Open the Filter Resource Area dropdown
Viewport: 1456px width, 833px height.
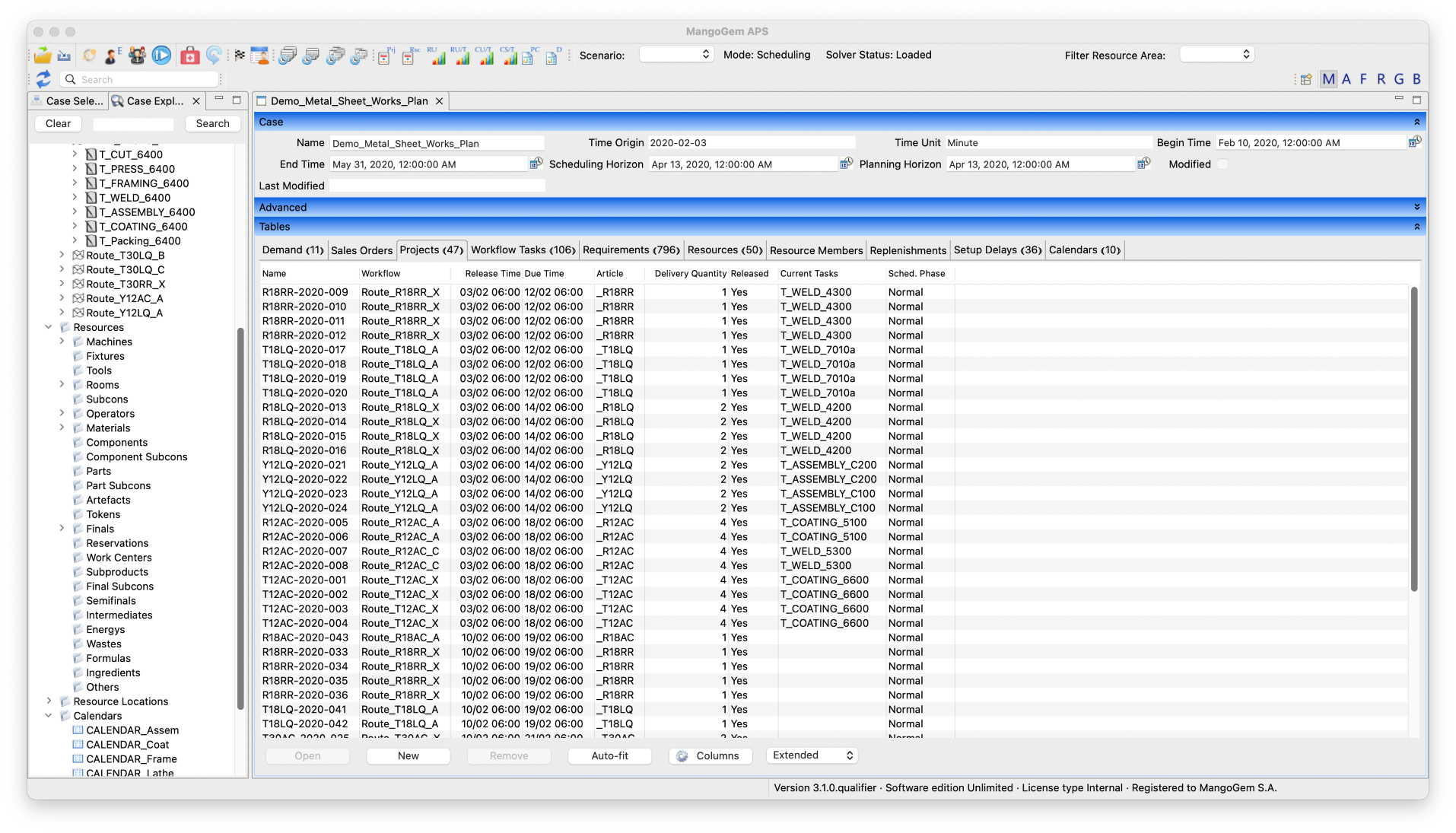[x=1216, y=54]
